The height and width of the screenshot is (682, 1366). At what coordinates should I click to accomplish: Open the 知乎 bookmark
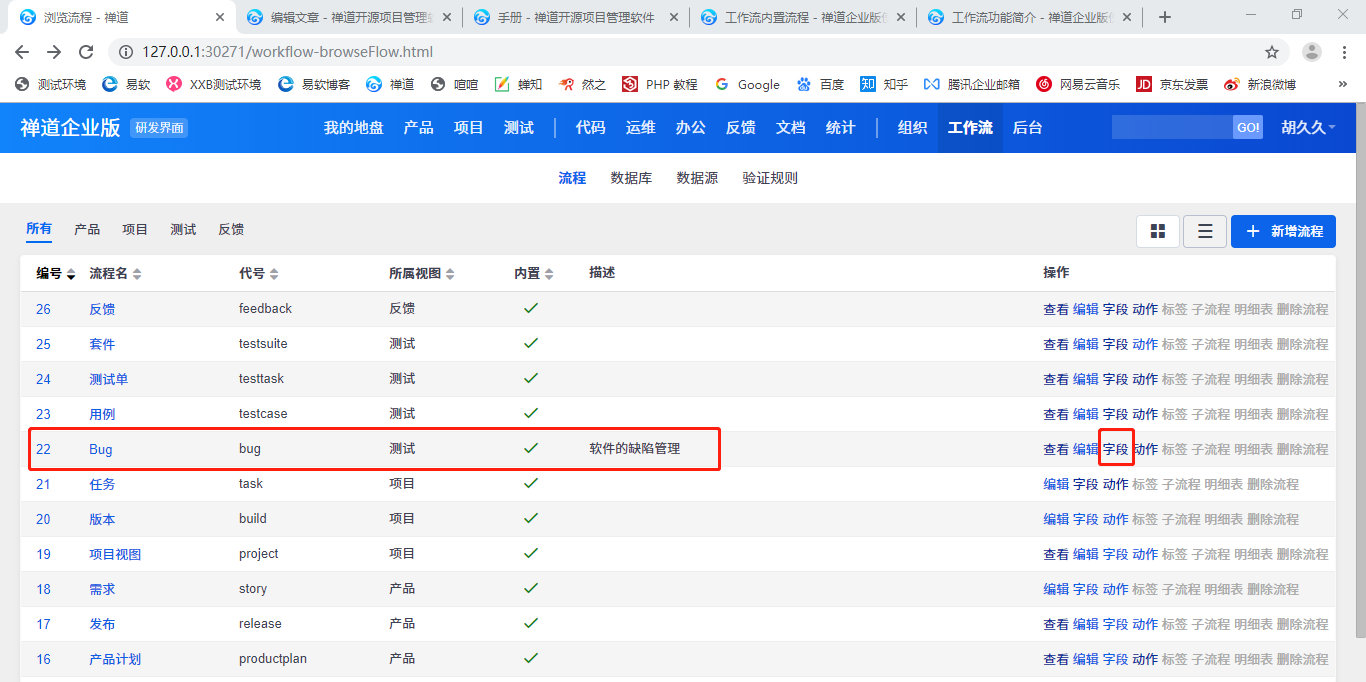click(x=884, y=84)
